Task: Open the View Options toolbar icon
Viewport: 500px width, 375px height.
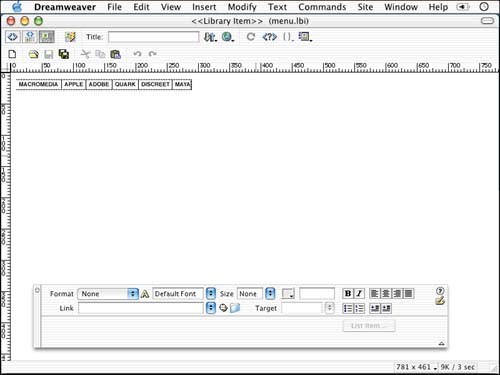Action: 305,37
